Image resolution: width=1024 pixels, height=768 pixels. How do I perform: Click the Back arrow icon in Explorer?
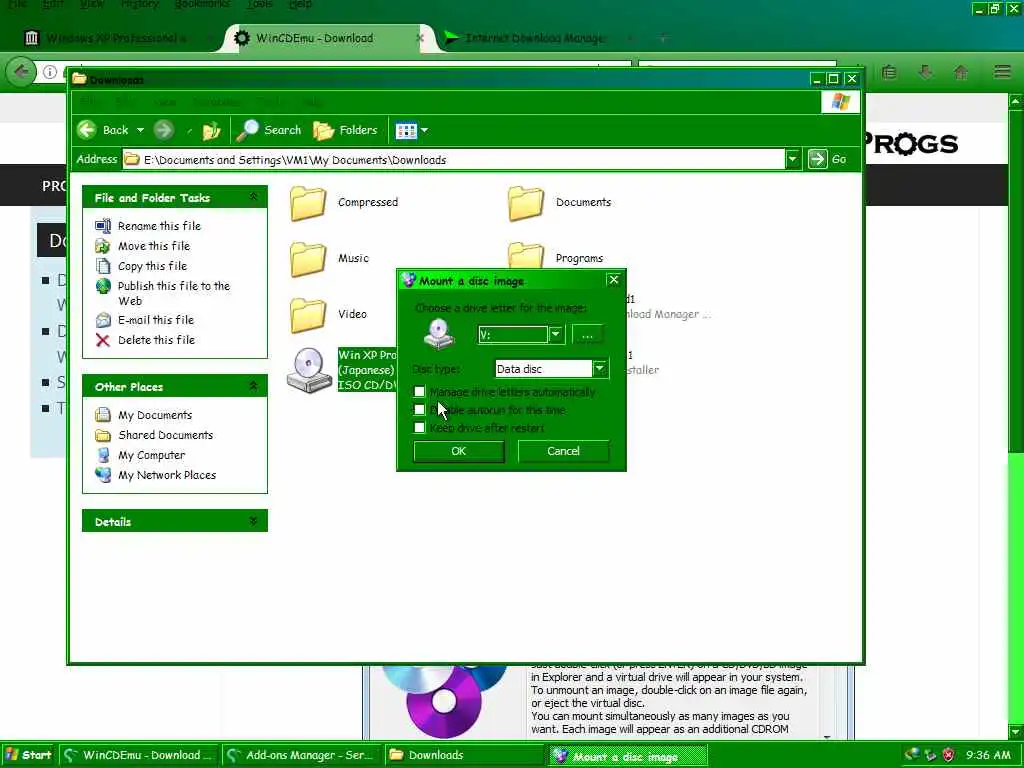pyautogui.click(x=87, y=130)
